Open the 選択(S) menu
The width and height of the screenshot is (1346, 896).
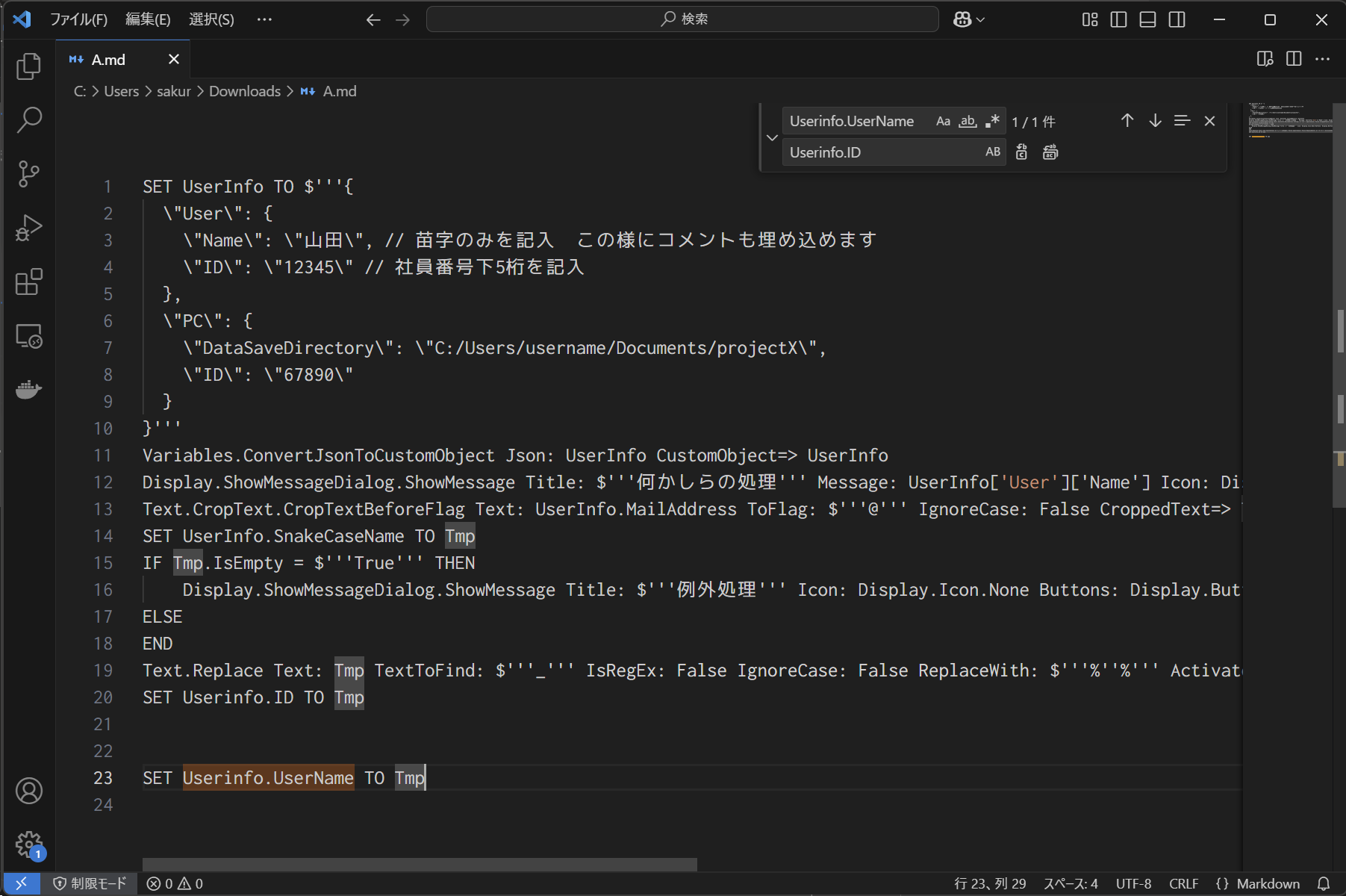click(x=211, y=19)
